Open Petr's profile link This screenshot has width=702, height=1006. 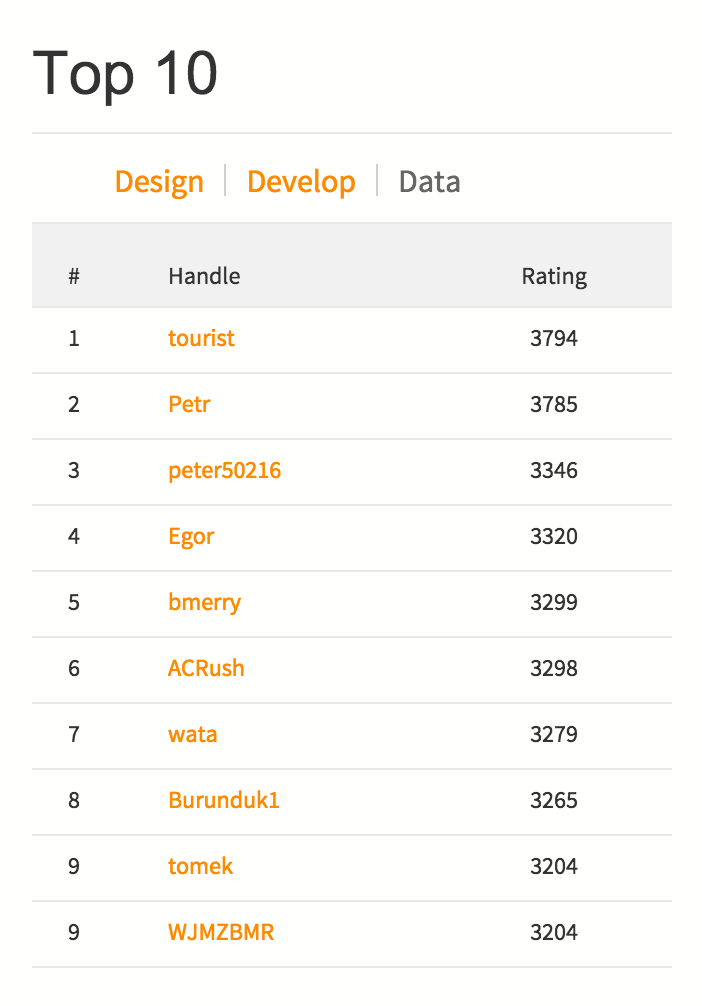(x=189, y=404)
